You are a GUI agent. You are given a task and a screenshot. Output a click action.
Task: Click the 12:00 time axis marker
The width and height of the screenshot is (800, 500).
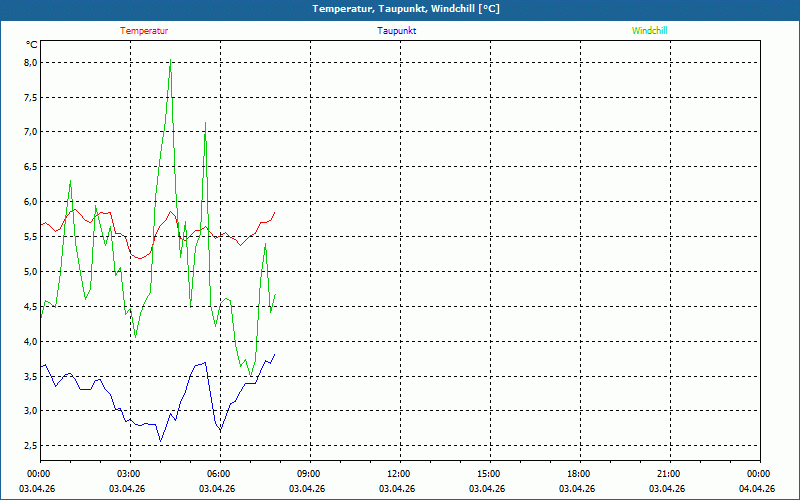(399, 474)
